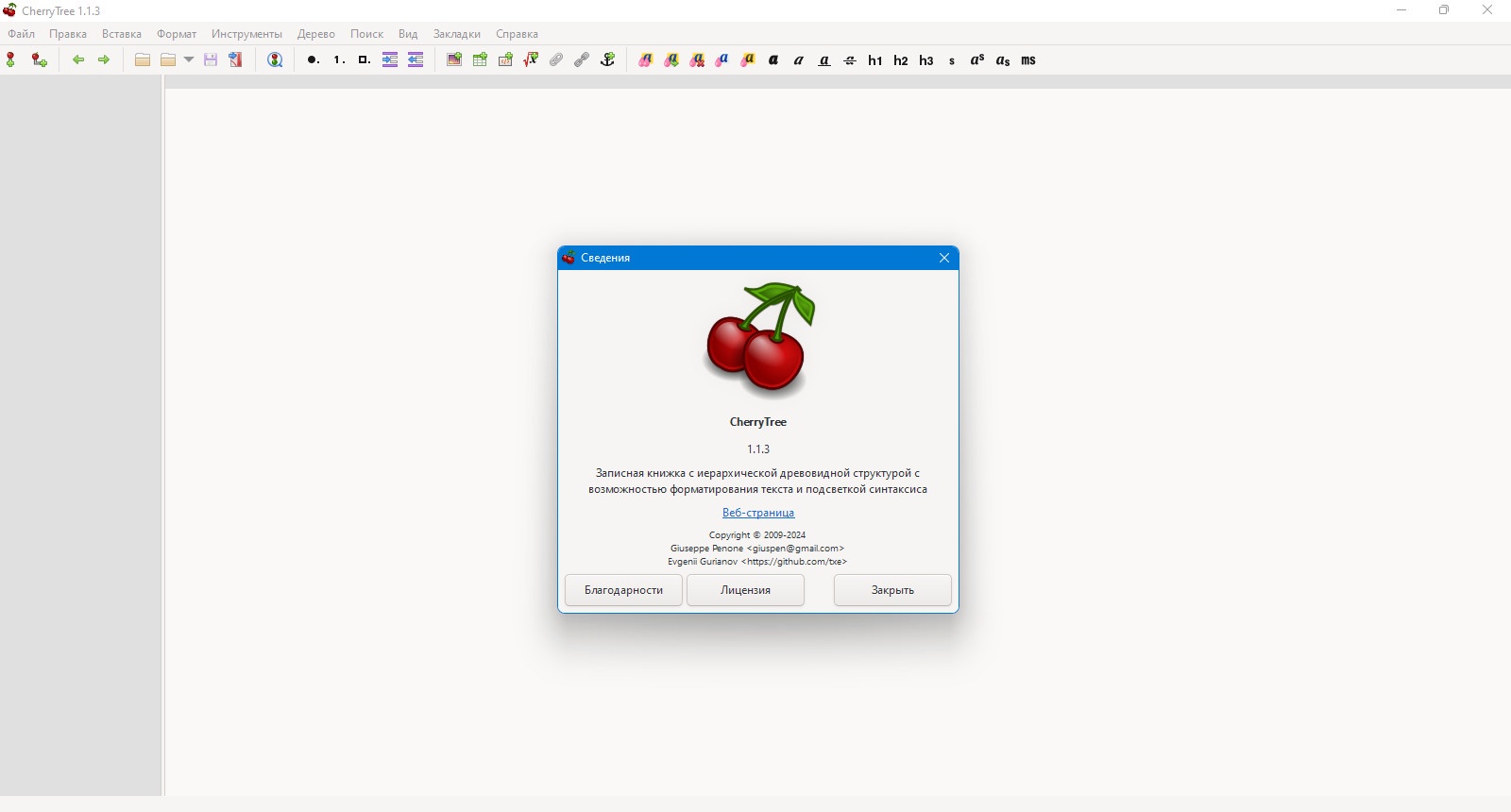The width and height of the screenshot is (1511, 812).
Task: Toggle monospace 'ms' formatting
Action: tap(1028, 59)
